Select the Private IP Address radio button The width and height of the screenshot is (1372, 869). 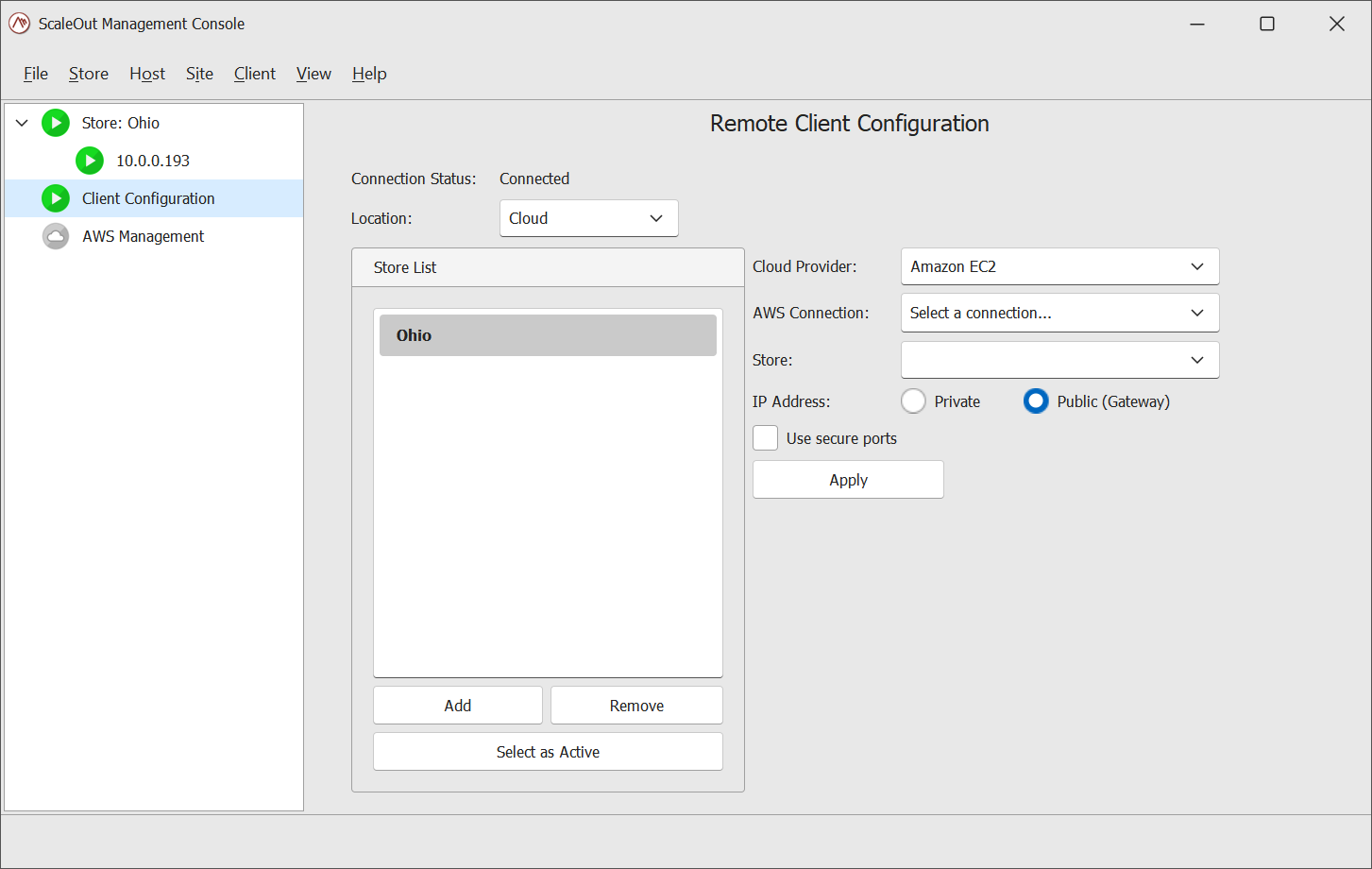point(913,401)
